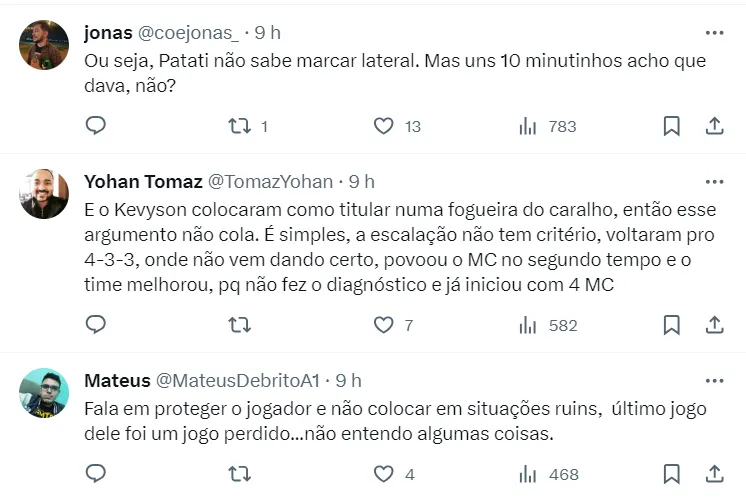Image resolution: width=746 pixels, height=499 pixels.
Task: Click Yohan Tomaz's profile picture
Action: point(44,194)
